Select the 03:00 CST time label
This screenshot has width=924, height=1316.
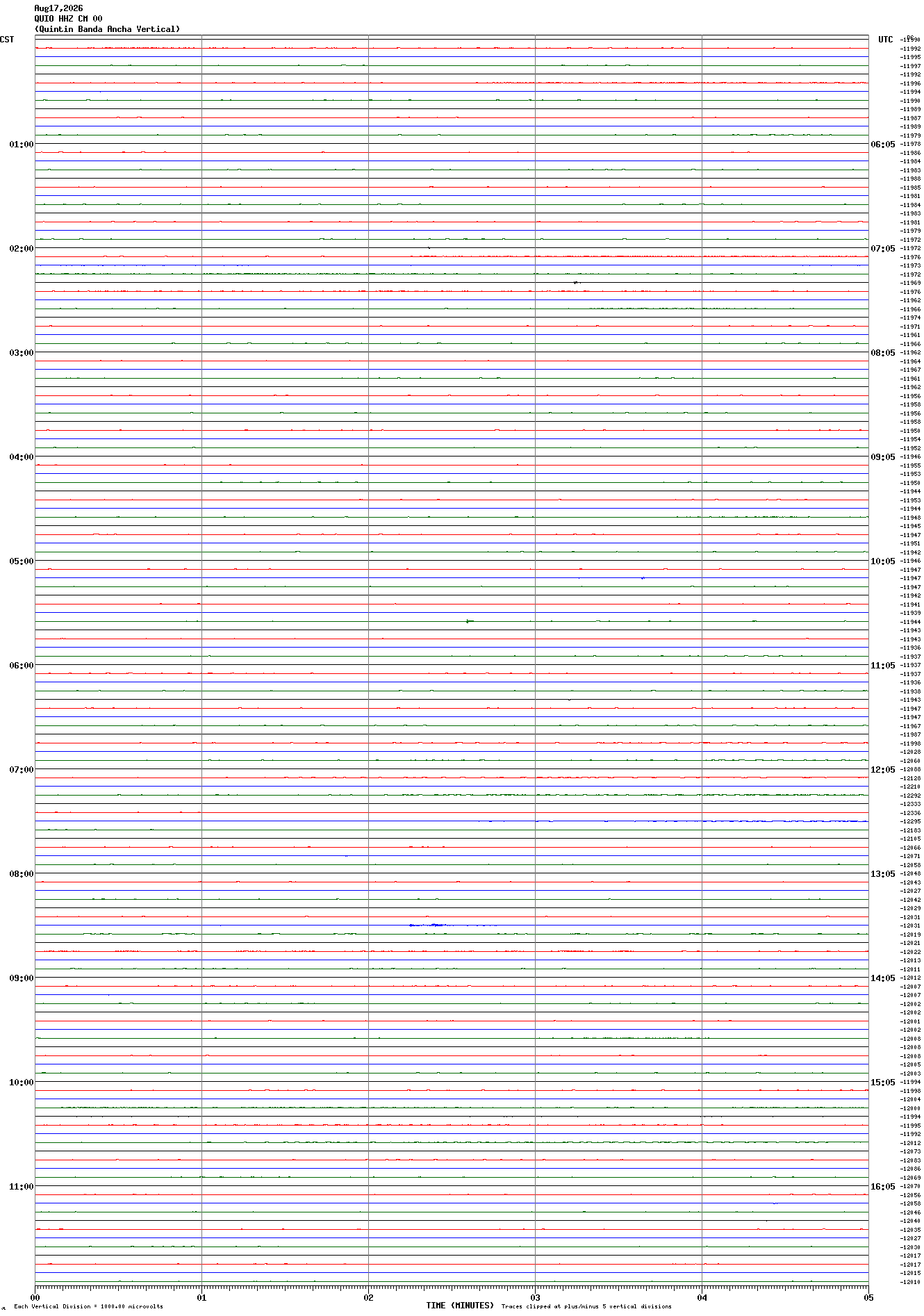(22, 353)
